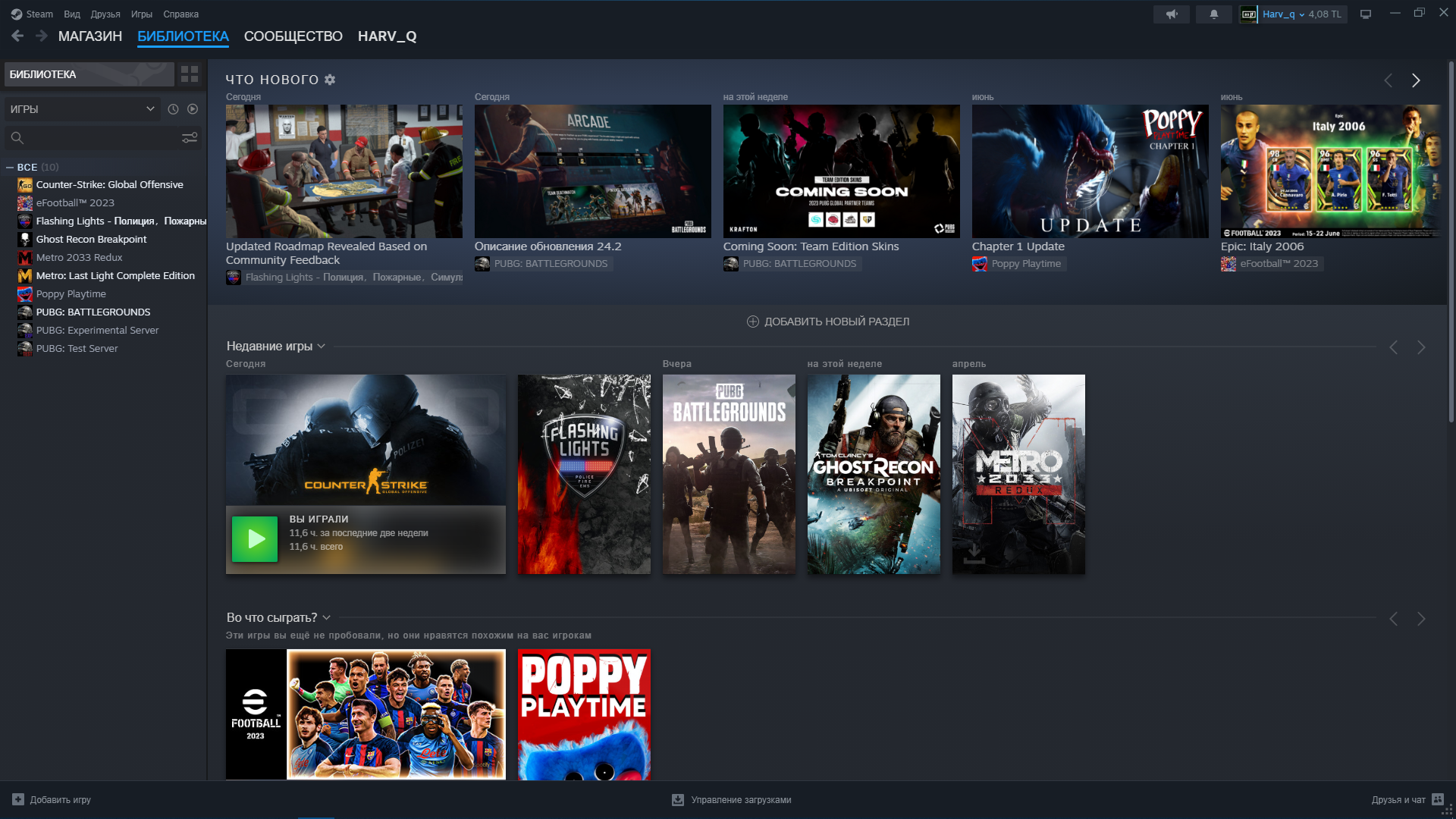Open the Друзья menu
This screenshot has height=819, width=1456.
pyautogui.click(x=105, y=14)
